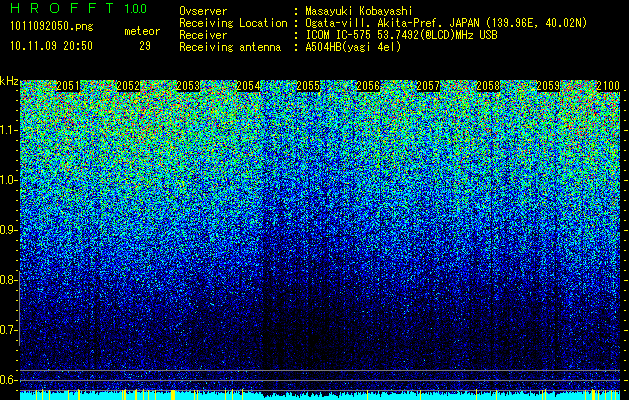Screen dimensions: 629x400
Task: Click the 0.7 frequency axis label
Action: tap(8, 330)
